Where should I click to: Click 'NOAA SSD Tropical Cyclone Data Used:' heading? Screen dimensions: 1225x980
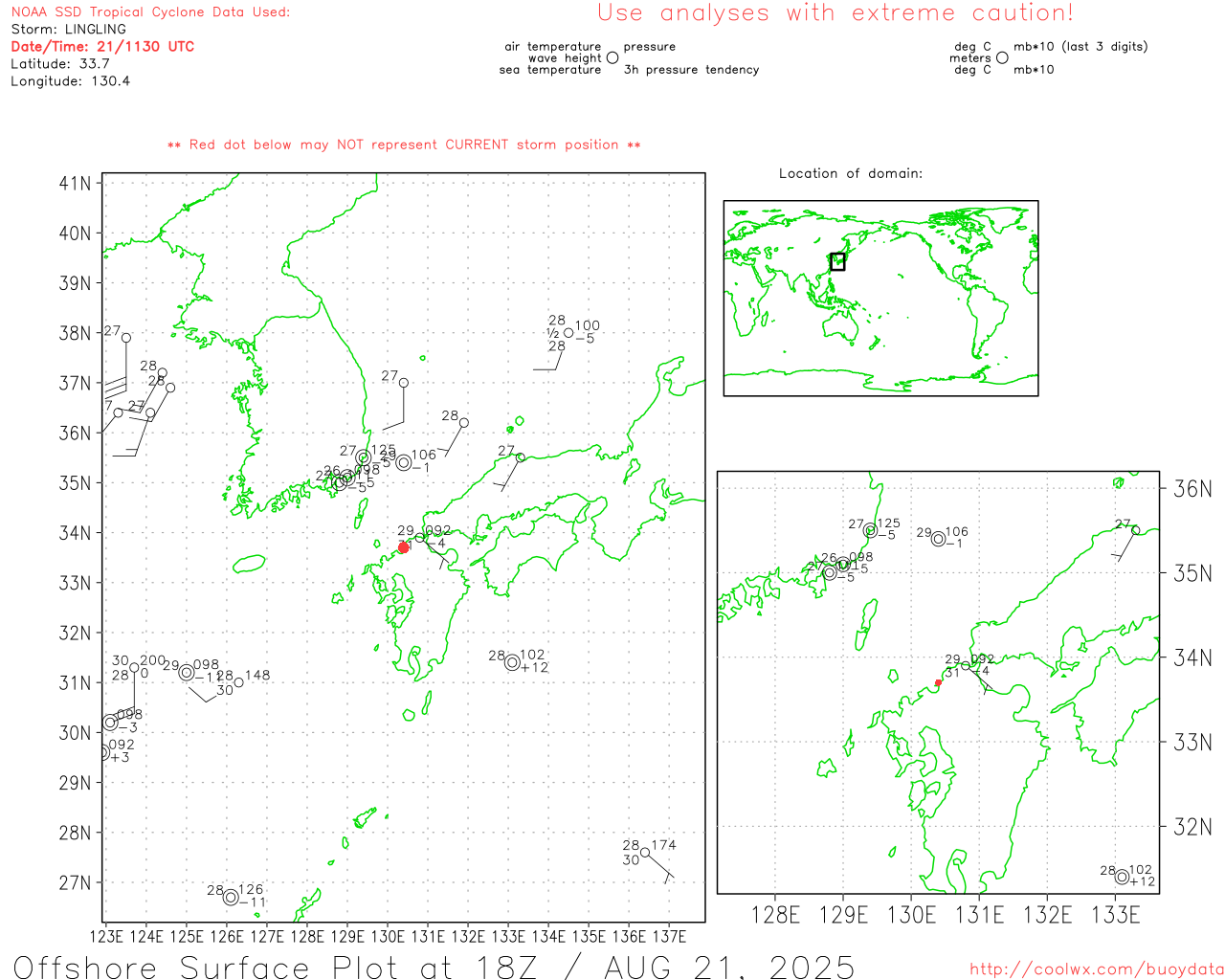point(150,12)
